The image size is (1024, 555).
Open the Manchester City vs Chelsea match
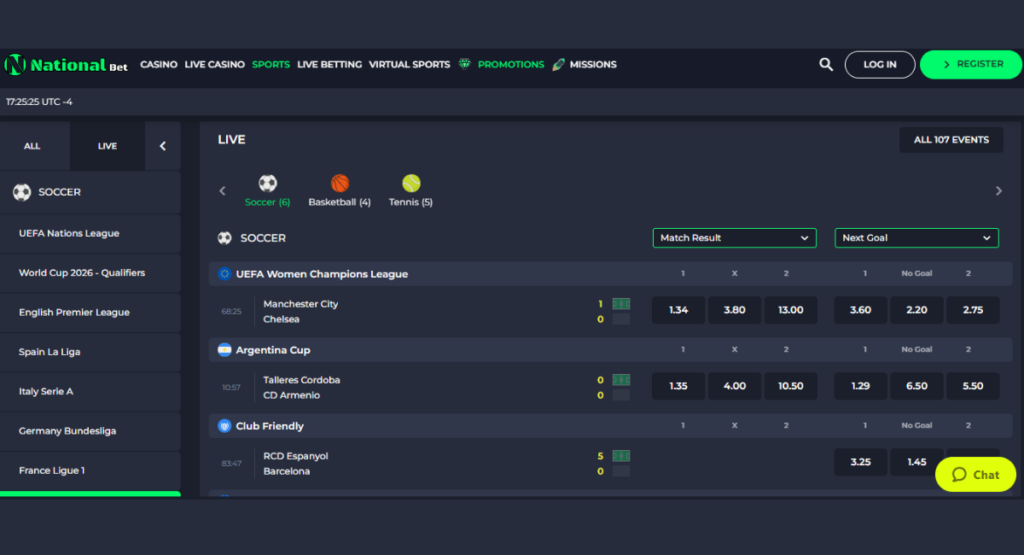point(300,311)
